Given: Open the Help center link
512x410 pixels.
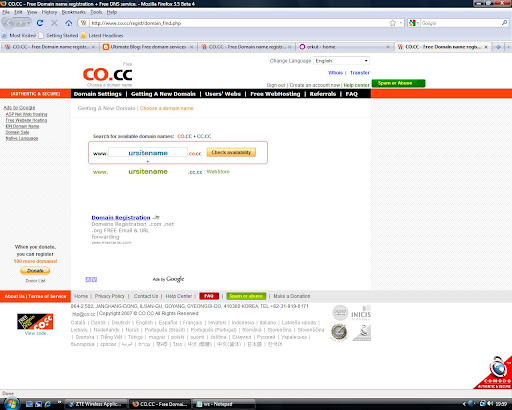Looking at the screenshot, I should [x=356, y=85].
